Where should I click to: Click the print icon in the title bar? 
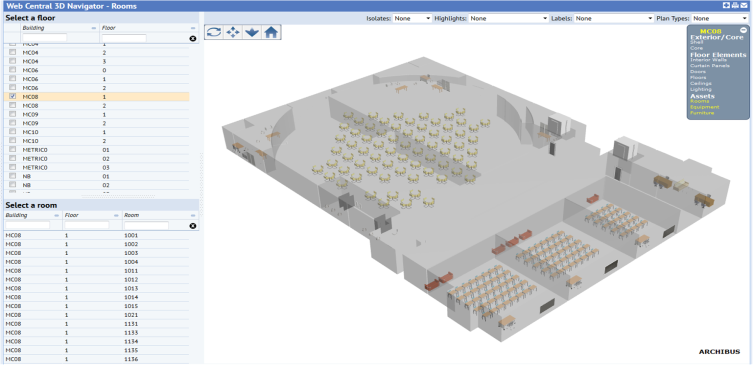point(735,6)
